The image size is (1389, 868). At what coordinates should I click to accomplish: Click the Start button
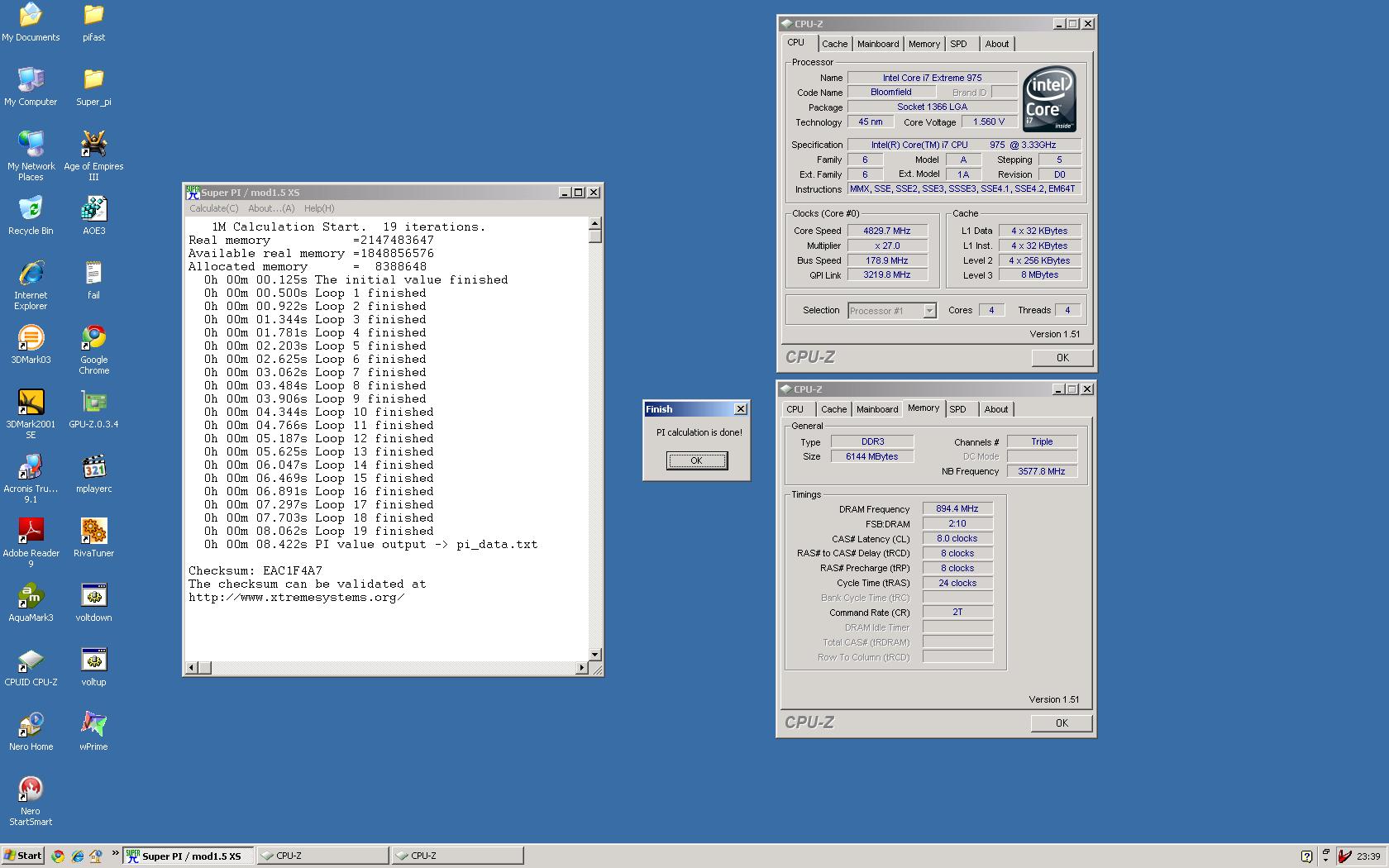pos(23,856)
